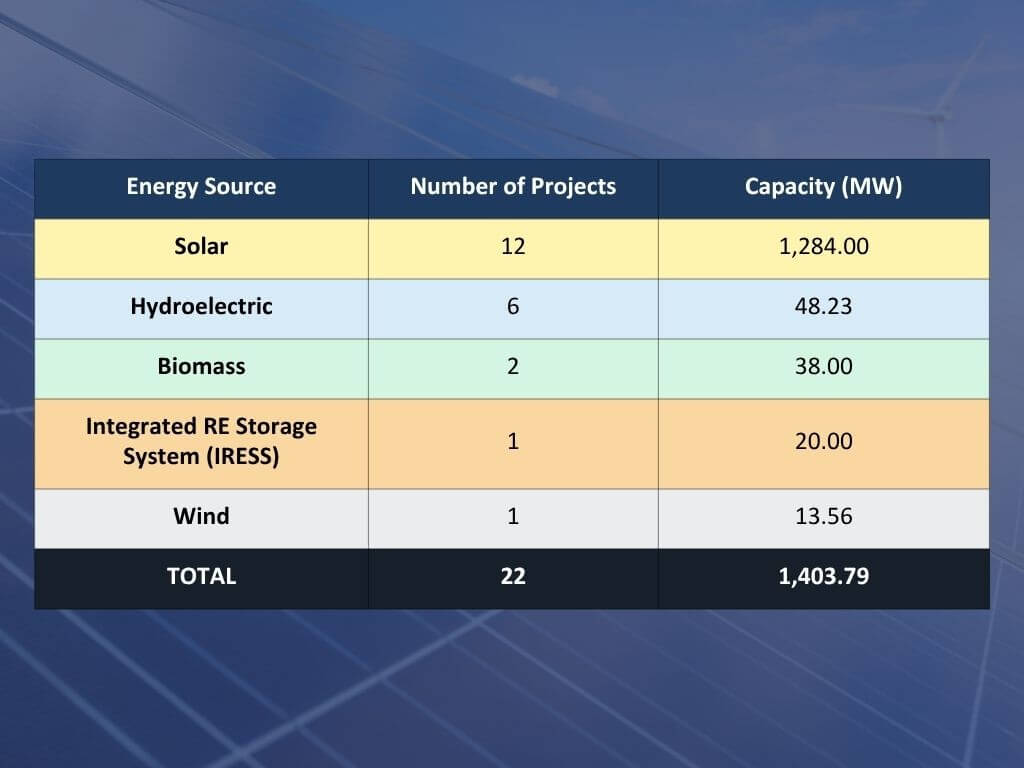Click the TOTAL row label
Image resolution: width=1024 pixels, height=768 pixels.
(x=201, y=577)
